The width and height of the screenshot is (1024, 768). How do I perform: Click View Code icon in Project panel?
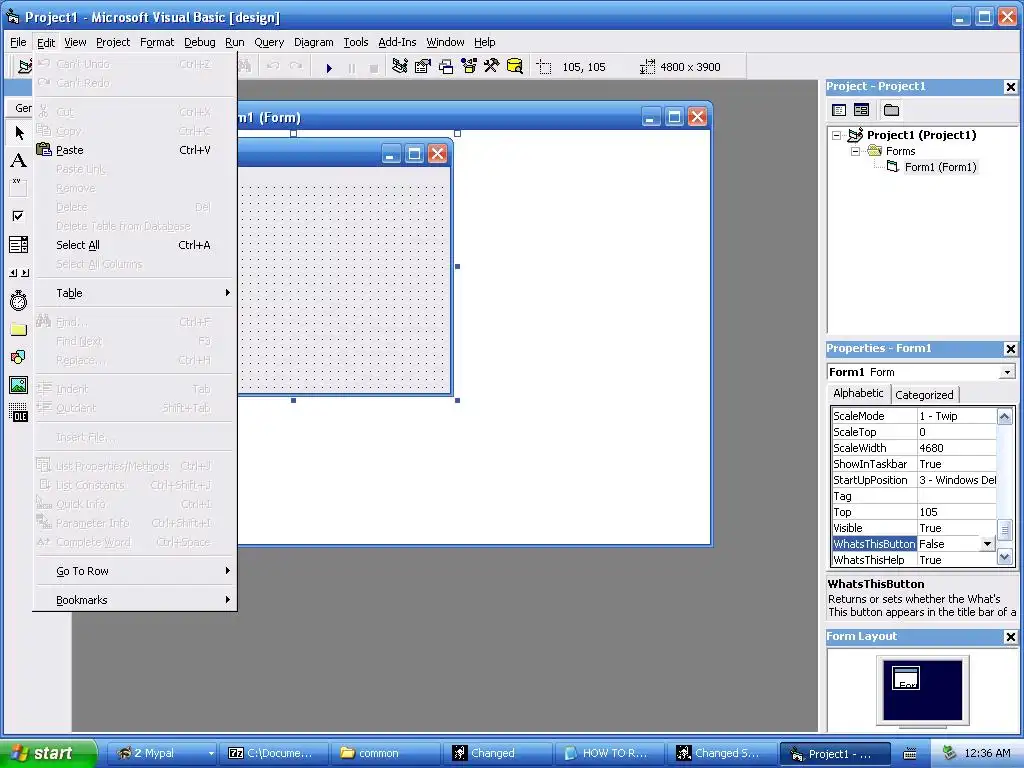tap(839, 110)
